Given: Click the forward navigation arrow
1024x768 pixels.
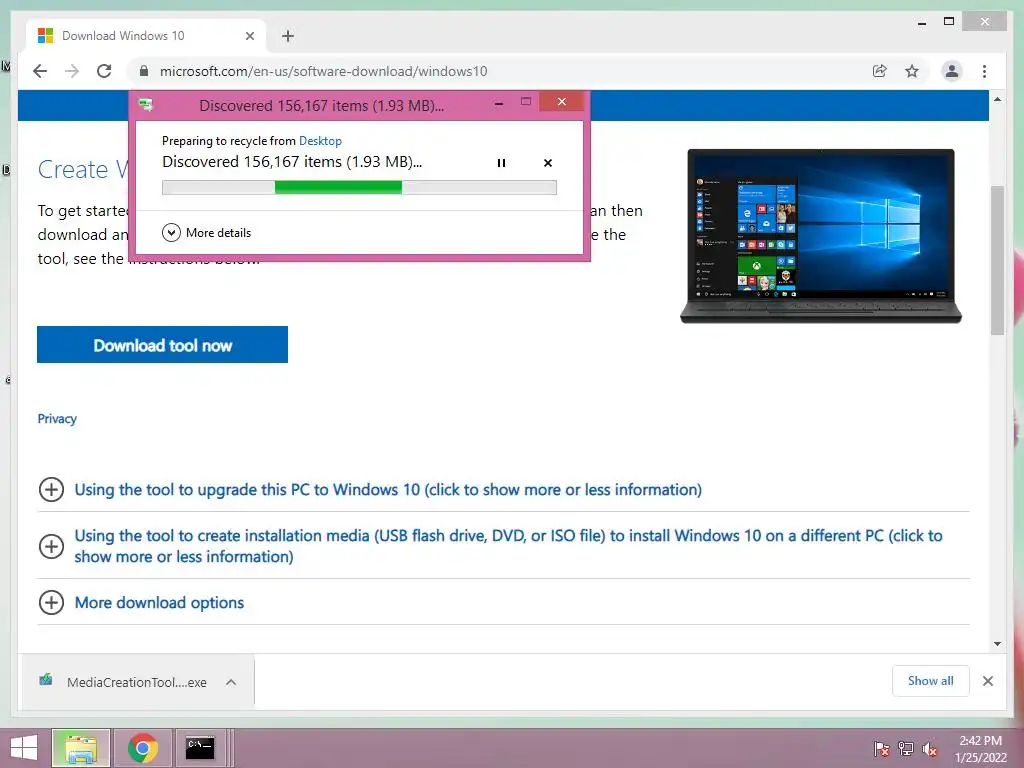Looking at the screenshot, I should pyautogui.click(x=72, y=71).
